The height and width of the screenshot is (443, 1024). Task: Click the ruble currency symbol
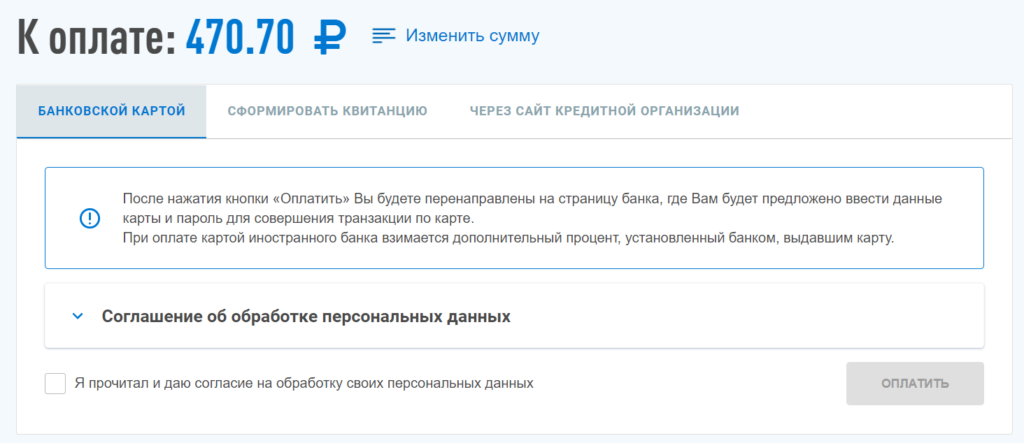coord(329,36)
